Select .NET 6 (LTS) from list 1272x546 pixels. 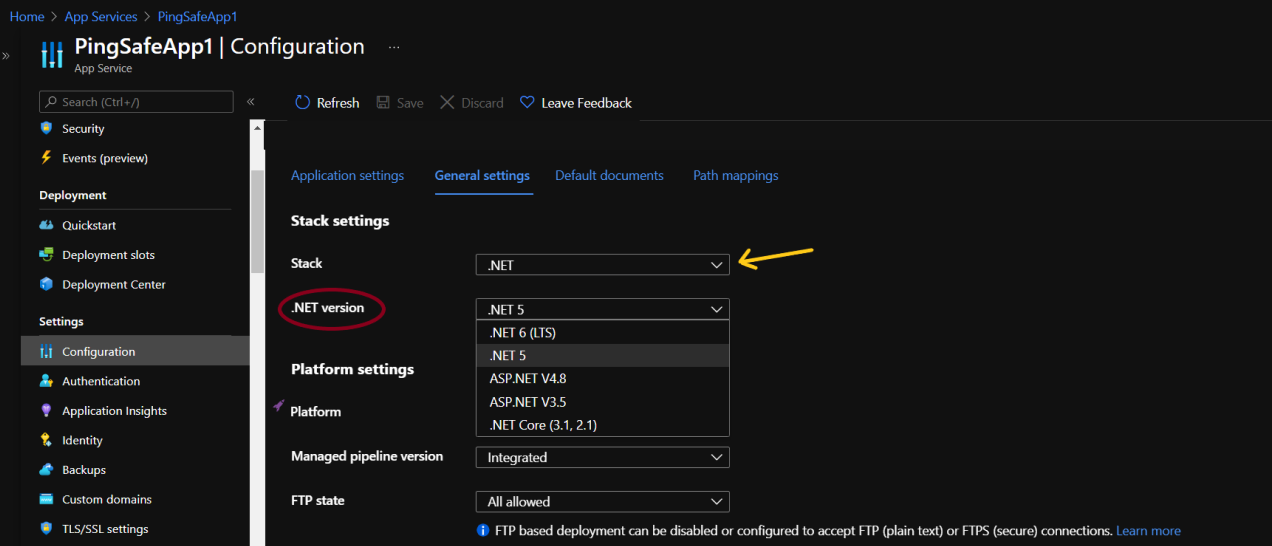click(x=521, y=333)
